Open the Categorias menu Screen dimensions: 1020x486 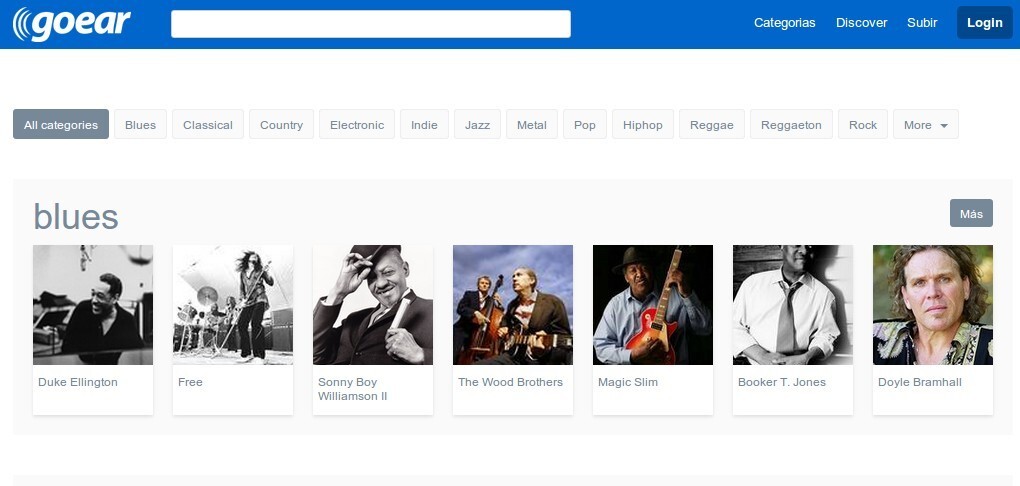click(x=784, y=23)
